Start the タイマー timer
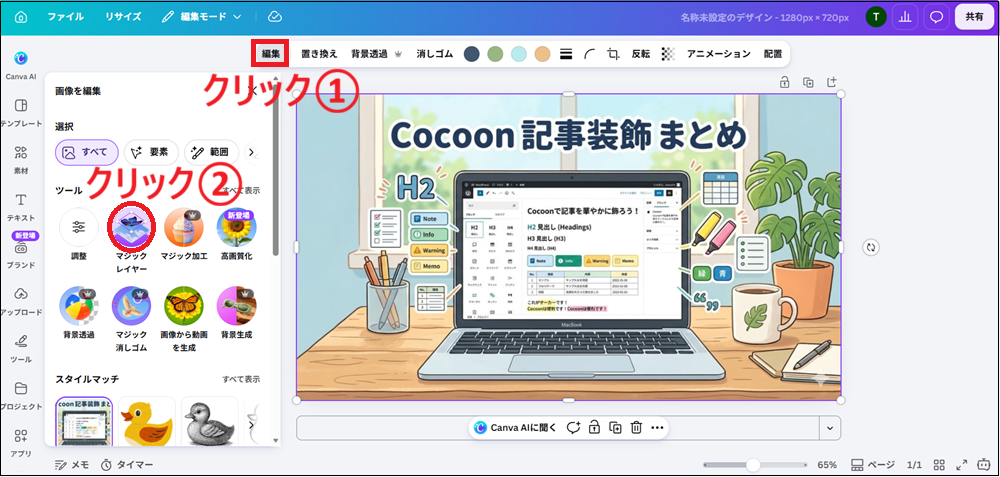The height and width of the screenshot is (477, 1000). click(x=127, y=465)
